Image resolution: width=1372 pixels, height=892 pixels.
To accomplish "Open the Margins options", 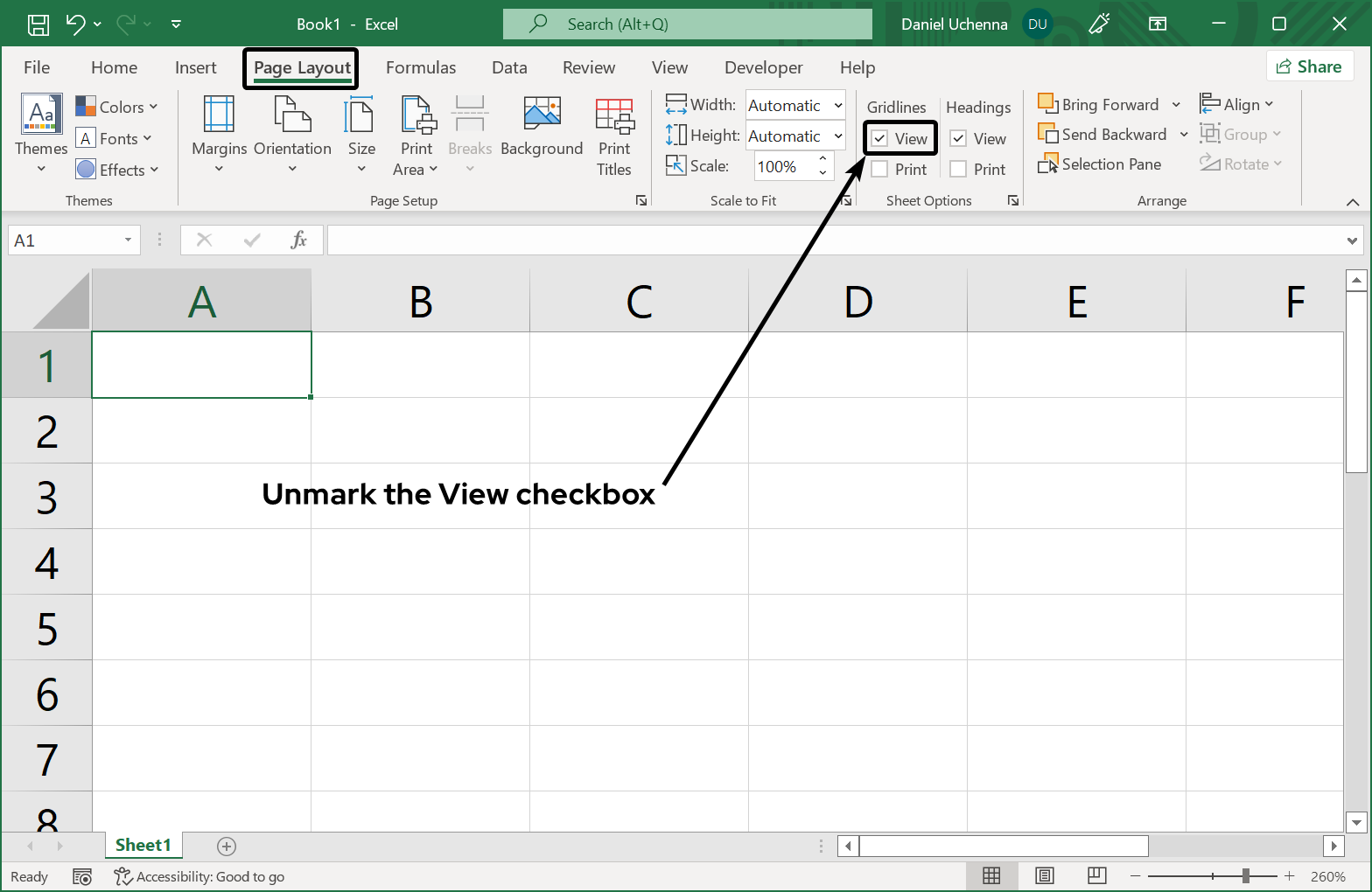I will (219, 134).
